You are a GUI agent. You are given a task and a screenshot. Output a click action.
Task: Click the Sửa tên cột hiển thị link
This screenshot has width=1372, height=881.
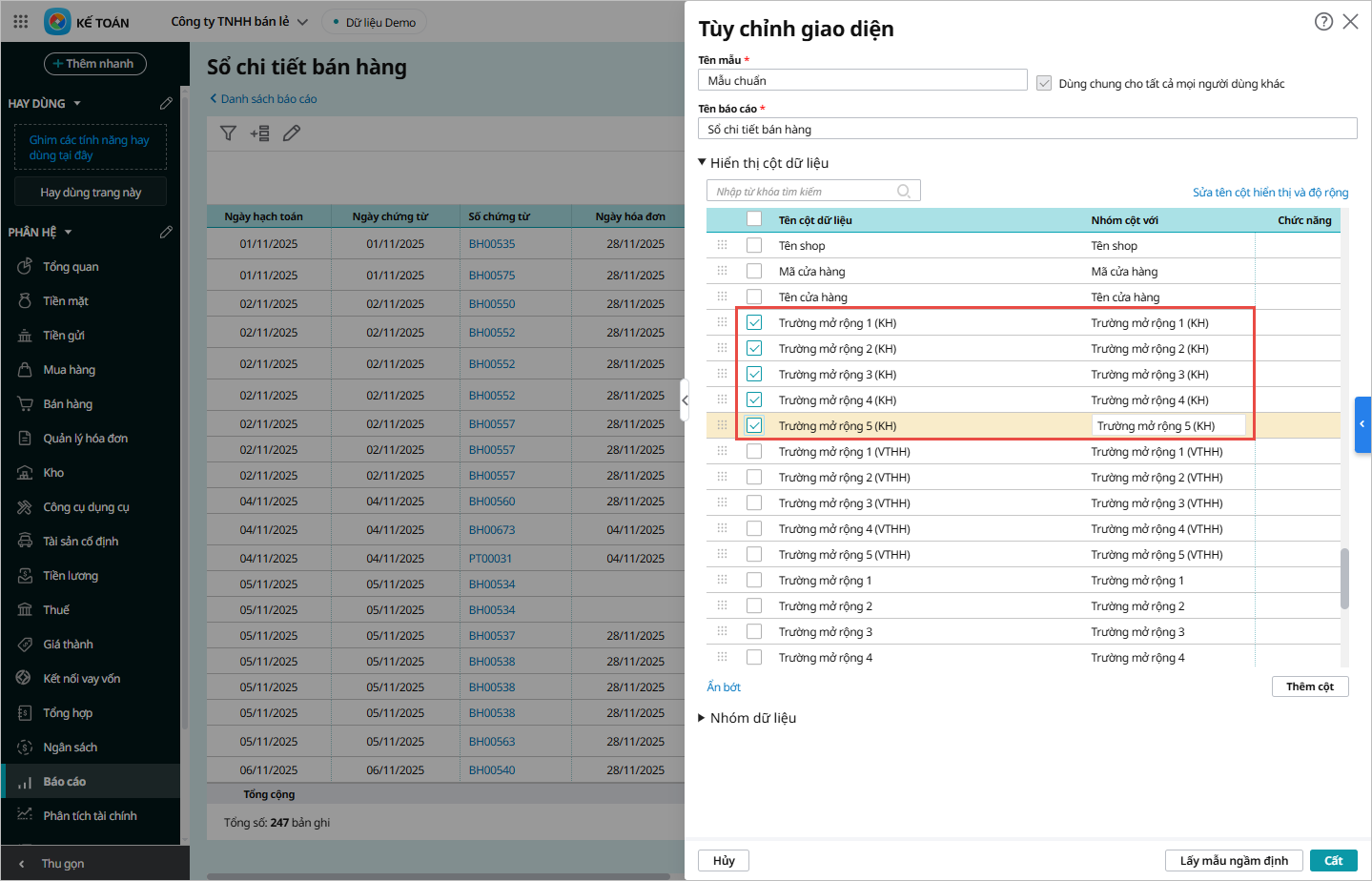[1270, 193]
